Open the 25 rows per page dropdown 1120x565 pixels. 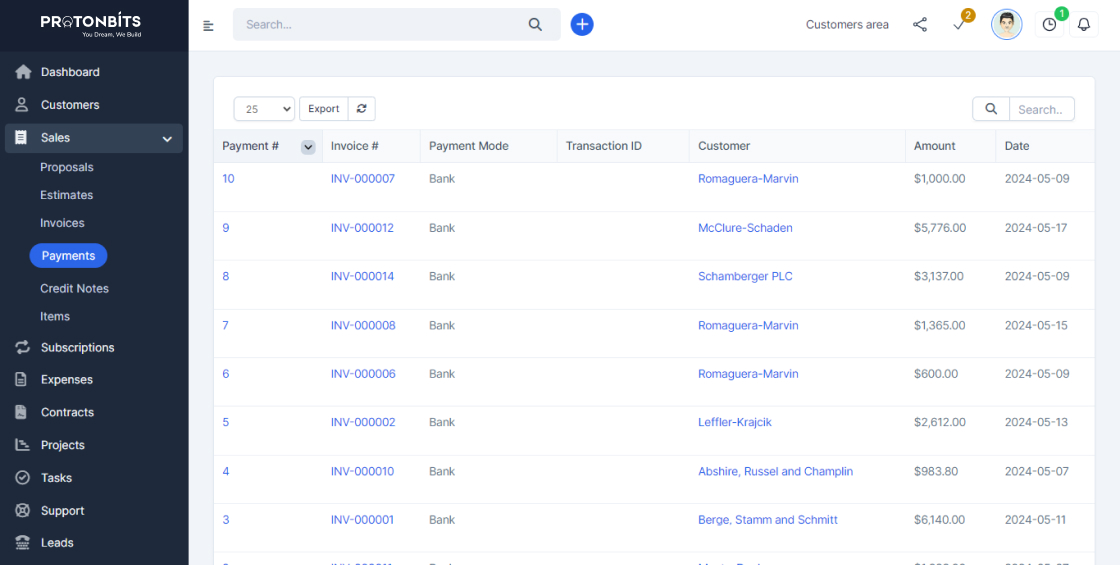coord(264,109)
